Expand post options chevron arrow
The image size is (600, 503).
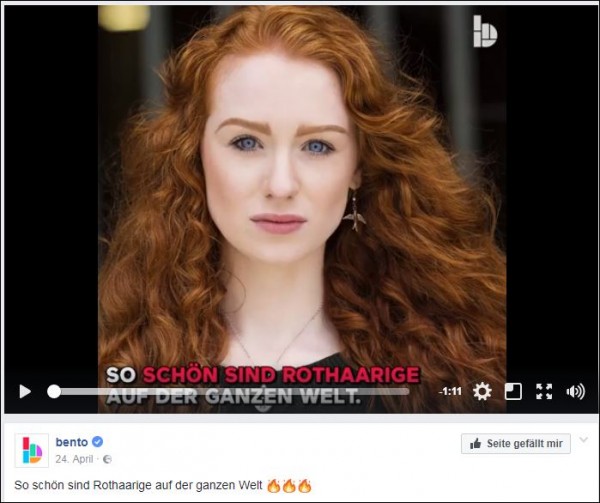point(583,440)
